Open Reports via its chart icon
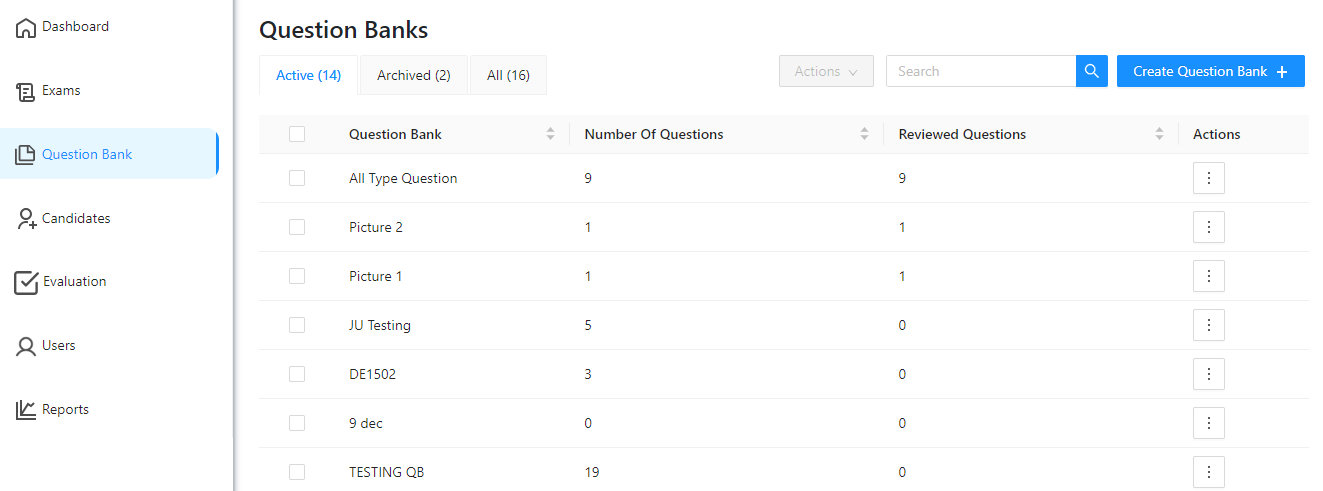The image size is (1323, 491). [x=26, y=410]
